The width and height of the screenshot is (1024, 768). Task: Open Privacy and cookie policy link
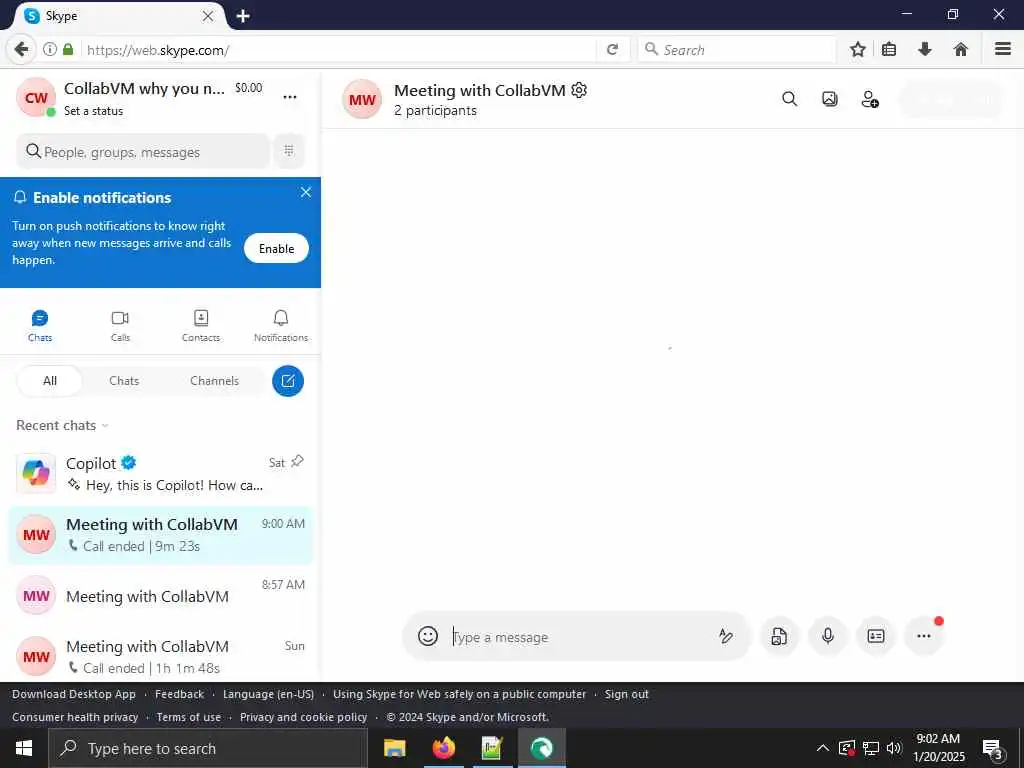(304, 717)
